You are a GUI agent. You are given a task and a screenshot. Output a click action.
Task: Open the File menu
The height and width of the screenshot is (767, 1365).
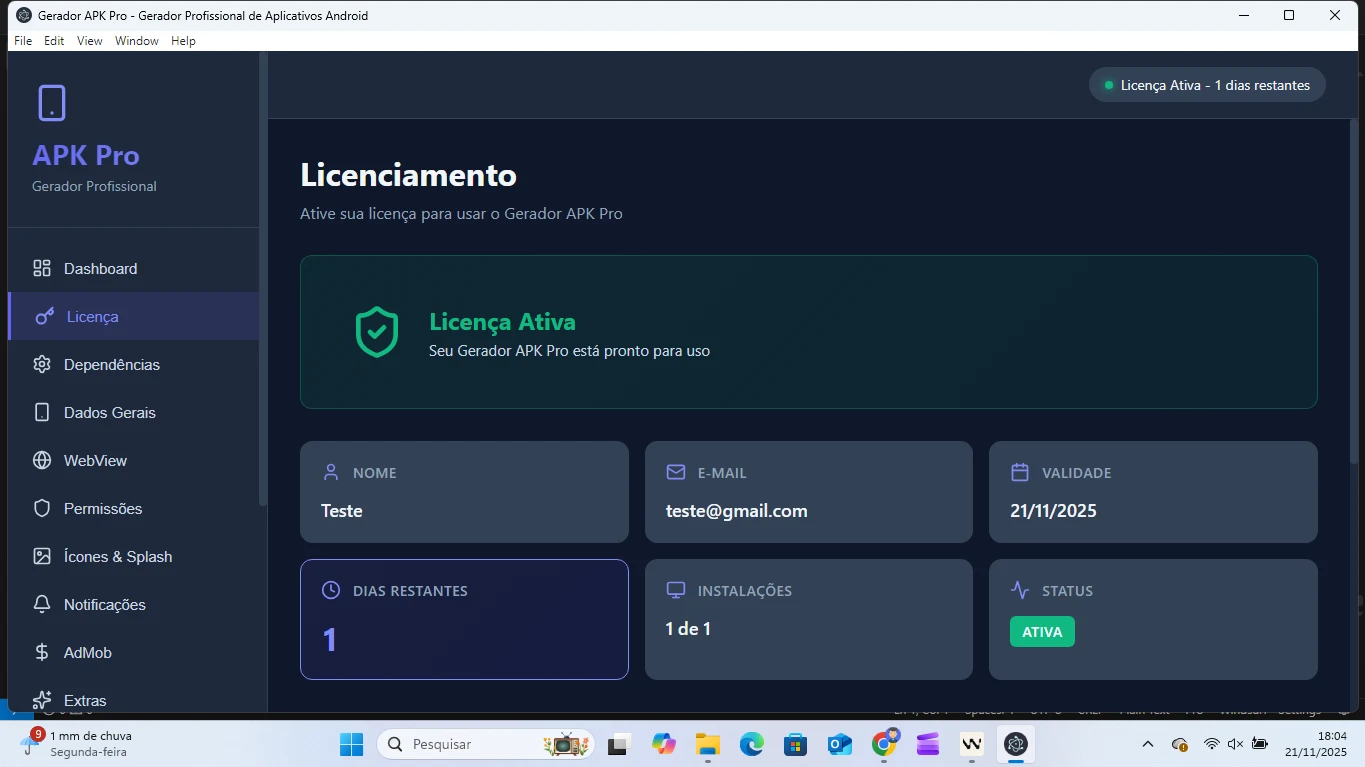(23, 41)
